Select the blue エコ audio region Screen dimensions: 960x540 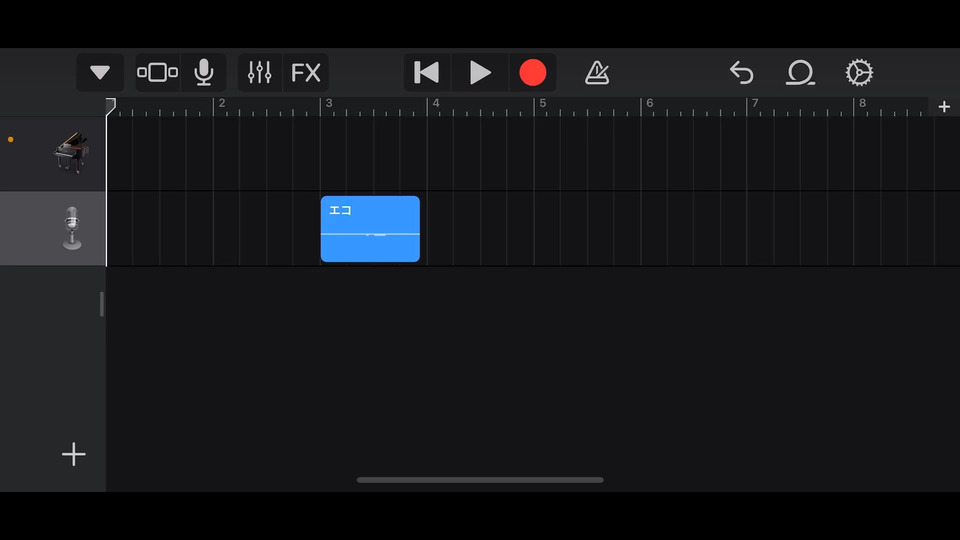pyautogui.click(x=370, y=229)
